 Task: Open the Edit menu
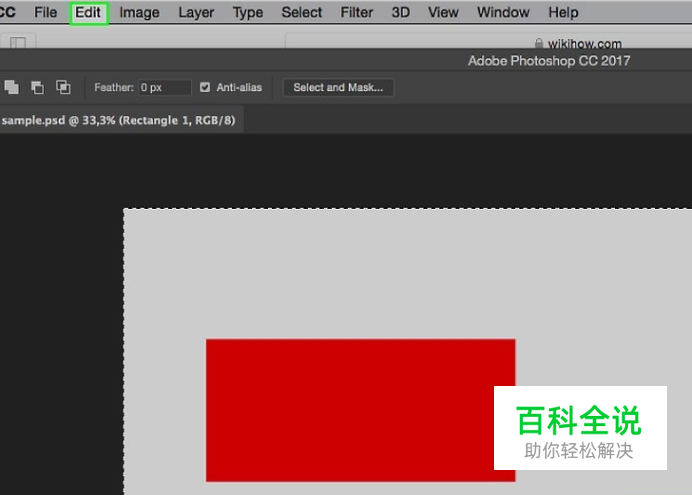pyautogui.click(x=88, y=12)
